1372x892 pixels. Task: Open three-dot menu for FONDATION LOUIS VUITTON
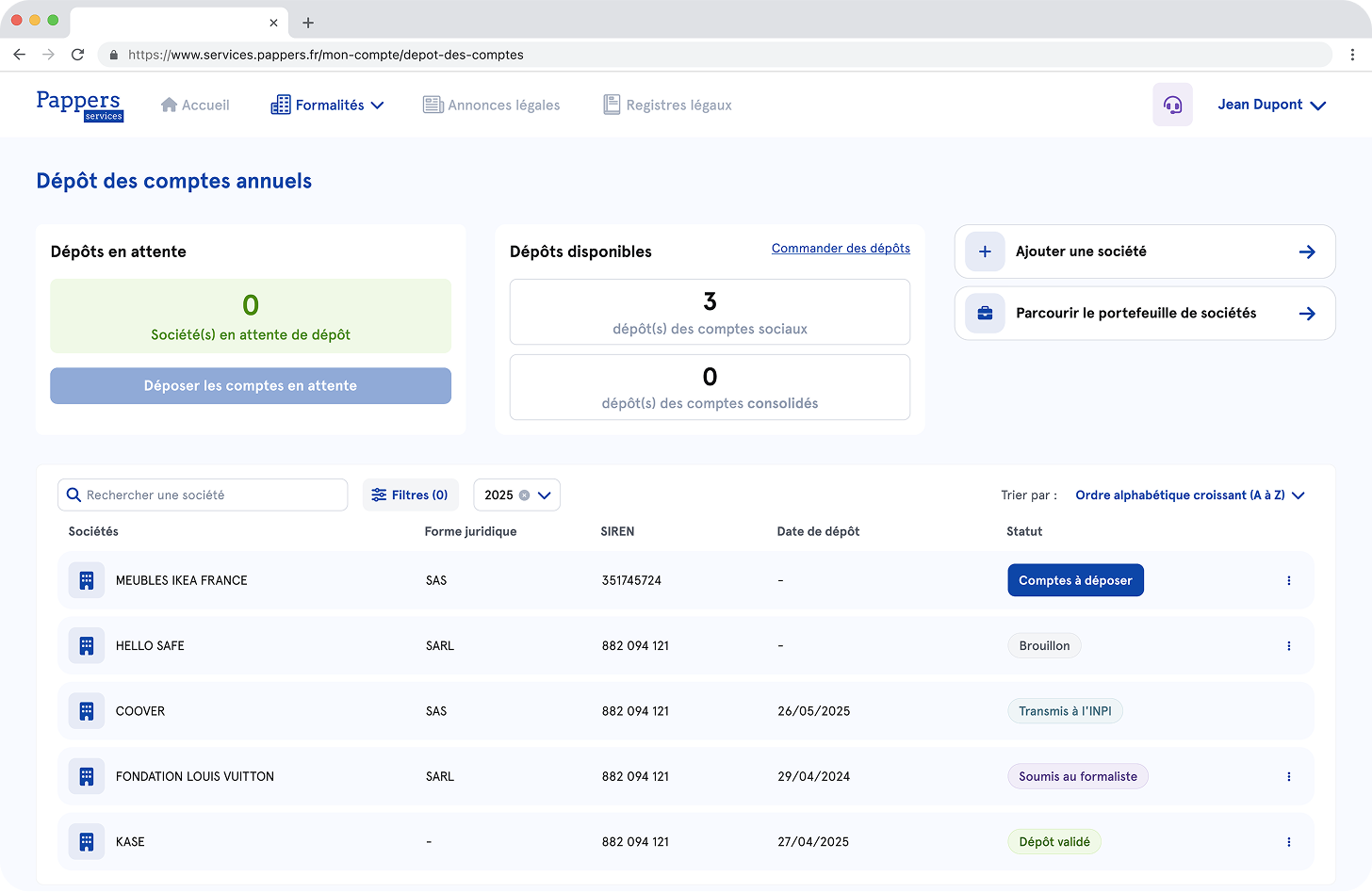coord(1288,777)
